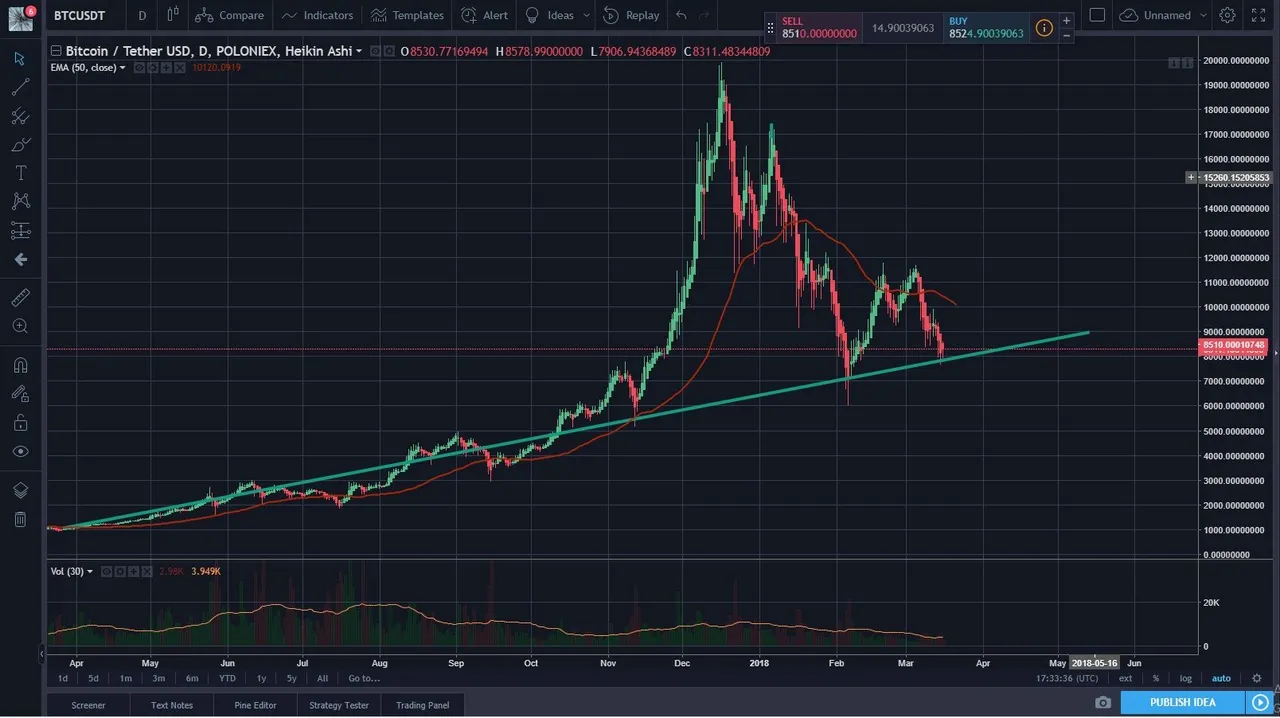Open the Go to... date dialog

click(364, 678)
